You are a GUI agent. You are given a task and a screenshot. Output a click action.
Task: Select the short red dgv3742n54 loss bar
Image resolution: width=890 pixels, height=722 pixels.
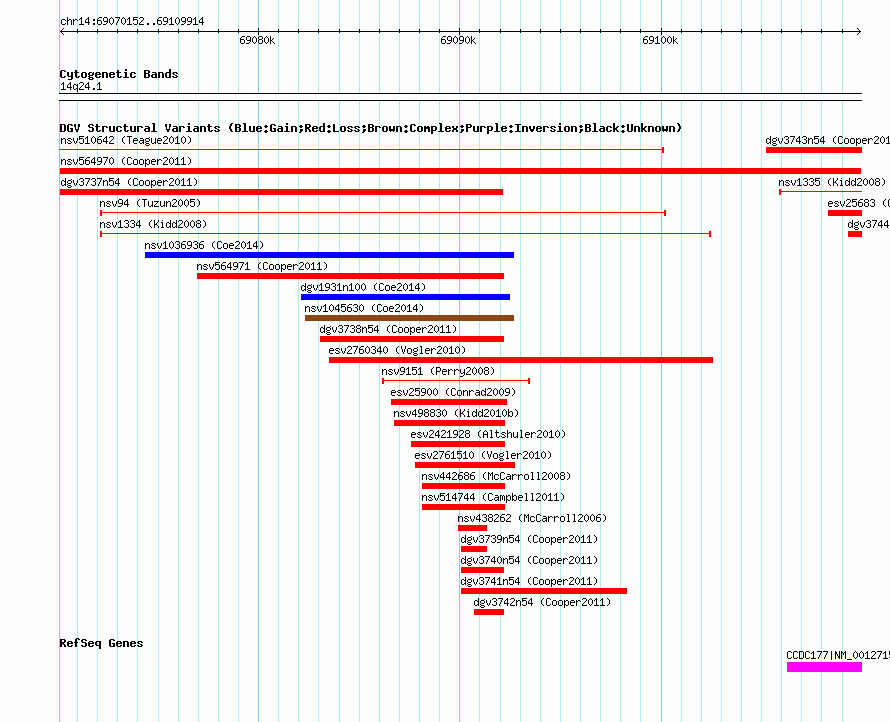pyautogui.click(x=489, y=612)
